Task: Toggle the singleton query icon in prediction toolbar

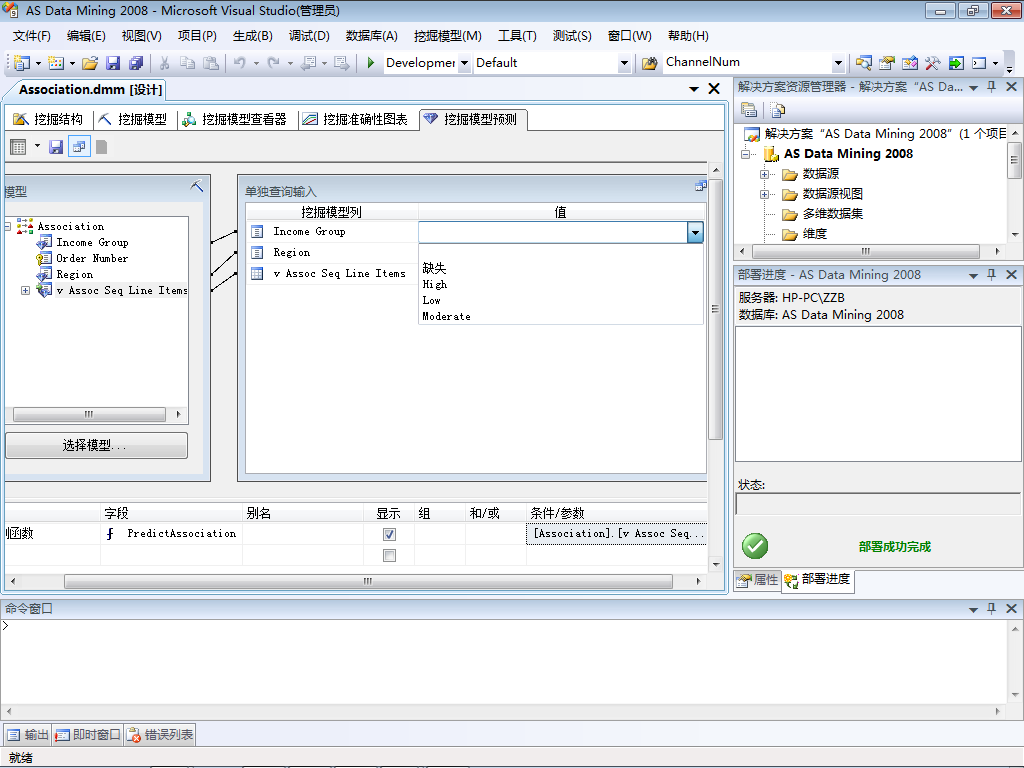Action: coord(79,147)
